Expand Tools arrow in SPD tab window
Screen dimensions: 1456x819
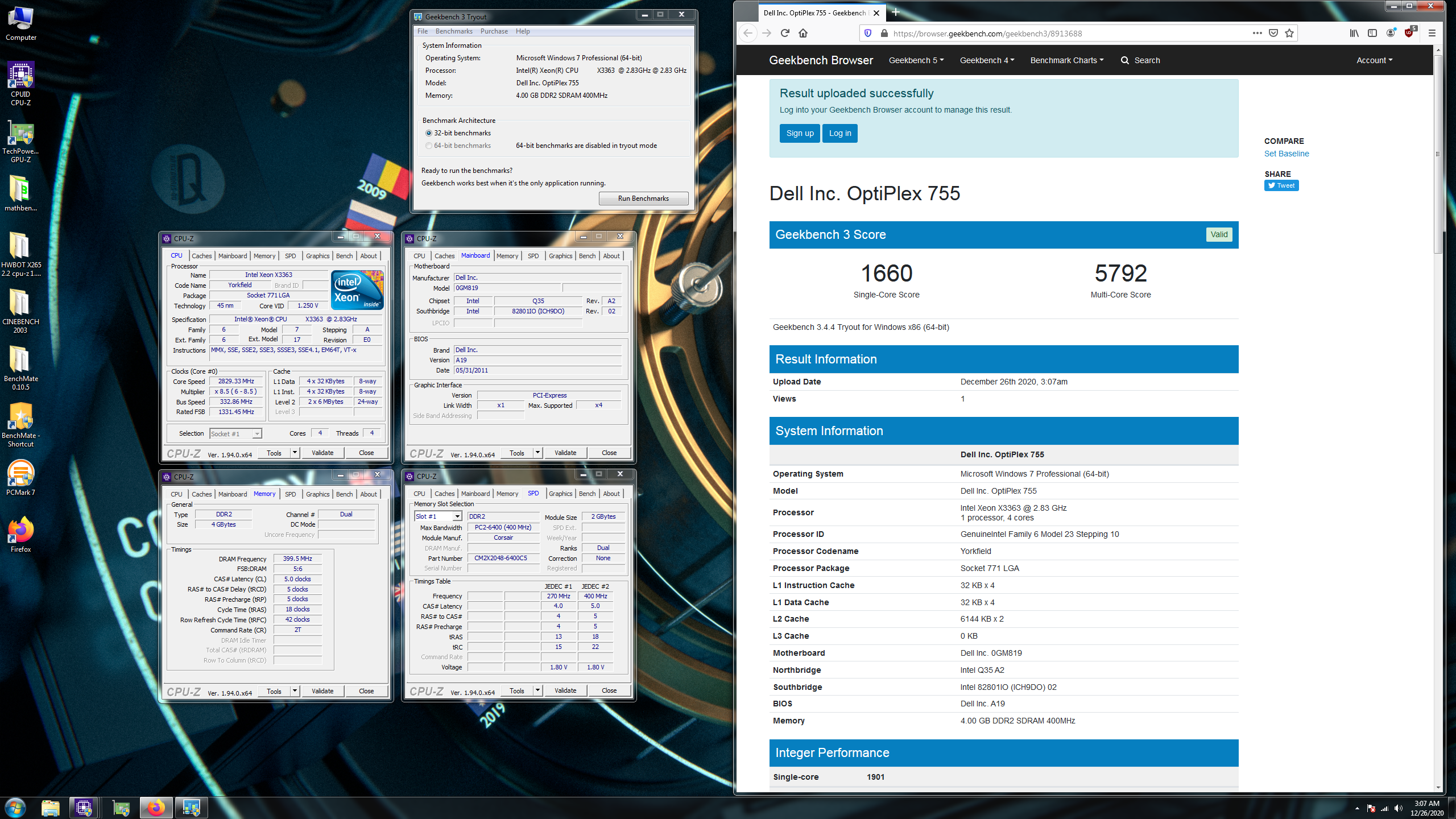tap(537, 690)
